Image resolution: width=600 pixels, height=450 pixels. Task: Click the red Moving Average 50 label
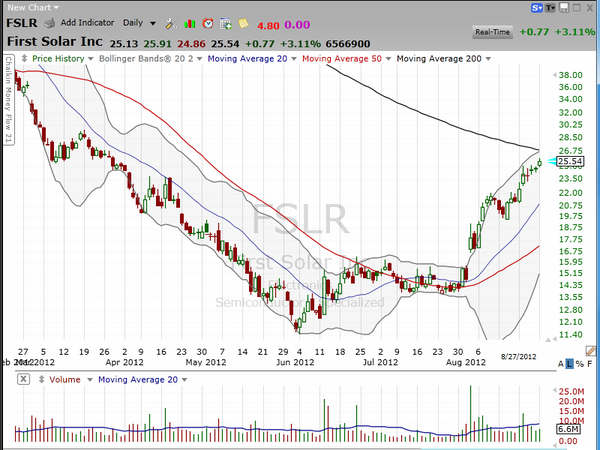(x=342, y=59)
